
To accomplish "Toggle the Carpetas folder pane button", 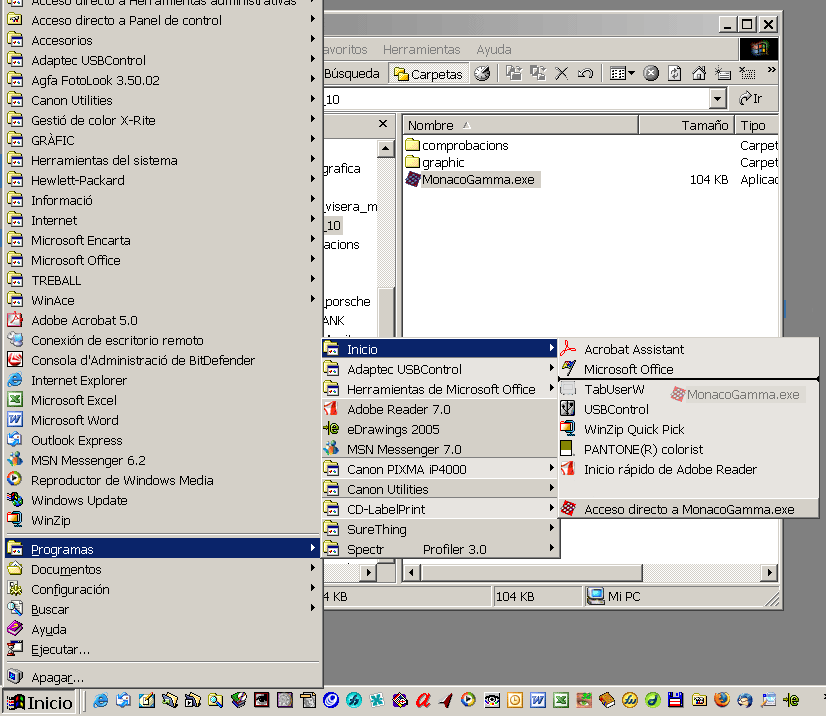I will 428,73.
